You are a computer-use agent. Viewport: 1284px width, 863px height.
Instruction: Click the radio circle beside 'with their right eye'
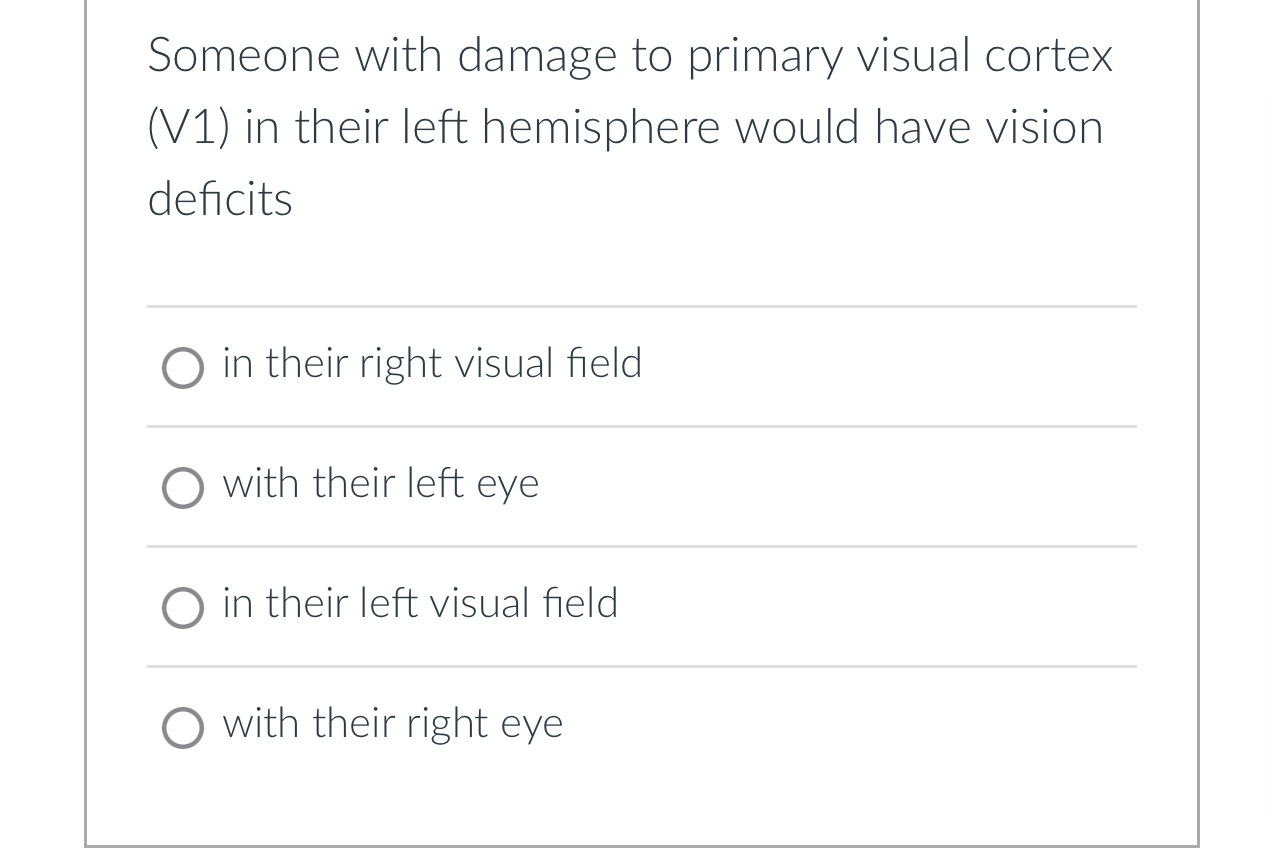pyautogui.click(x=183, y=728)
